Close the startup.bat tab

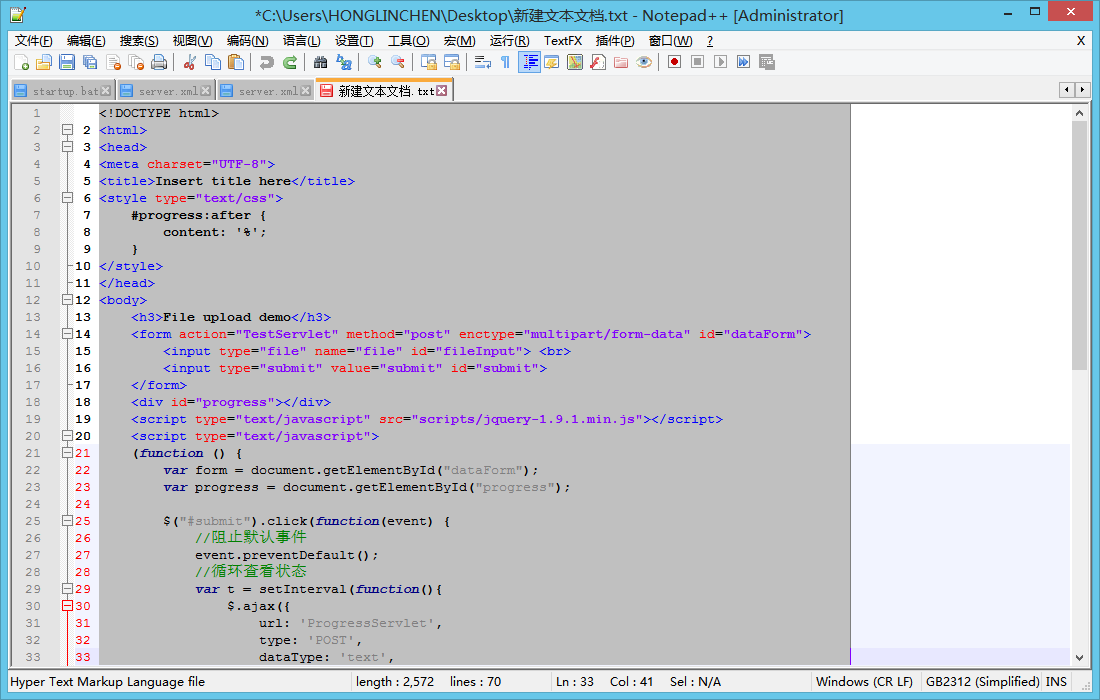click(x=105, y=90)
